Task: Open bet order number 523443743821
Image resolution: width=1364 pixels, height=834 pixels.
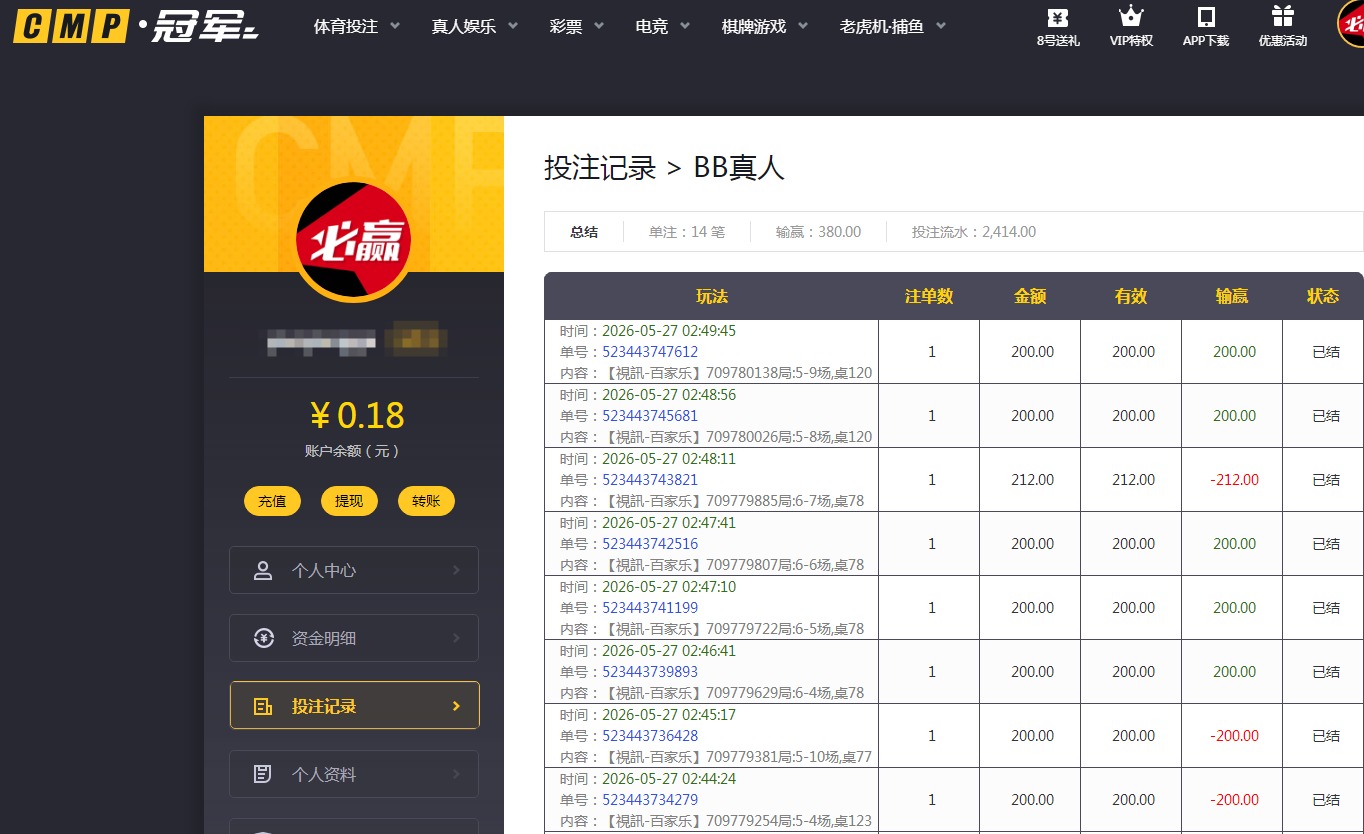Action: (650, 480)
